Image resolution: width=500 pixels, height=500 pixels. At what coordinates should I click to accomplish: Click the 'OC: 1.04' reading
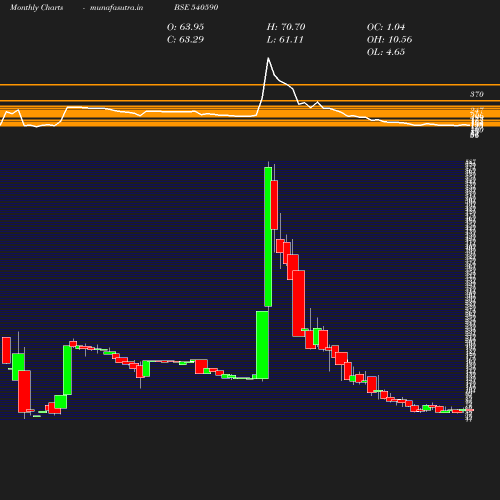pyautogui.click(x=386, y=27)
